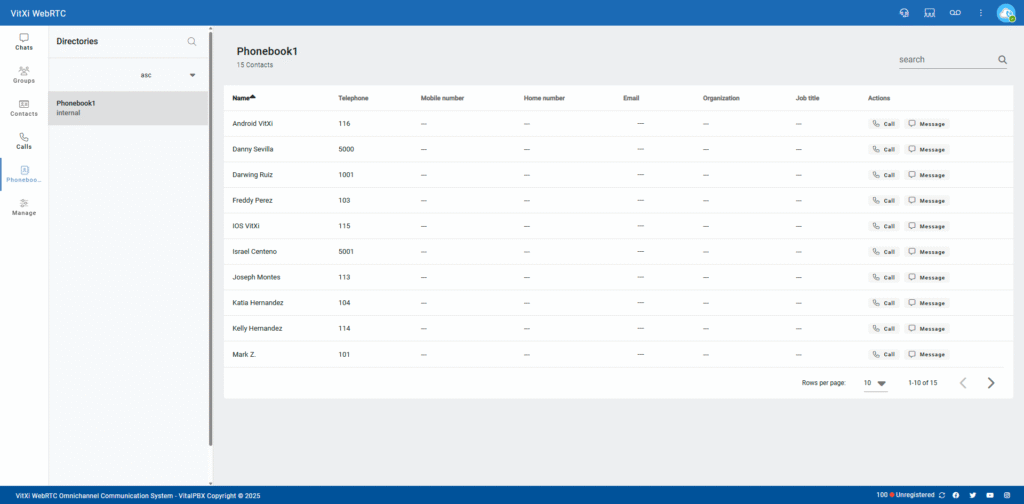Viewport: 1024px width, 504px height.
Task: Switch to the Calls section
Action: click(x=24, y=141)
